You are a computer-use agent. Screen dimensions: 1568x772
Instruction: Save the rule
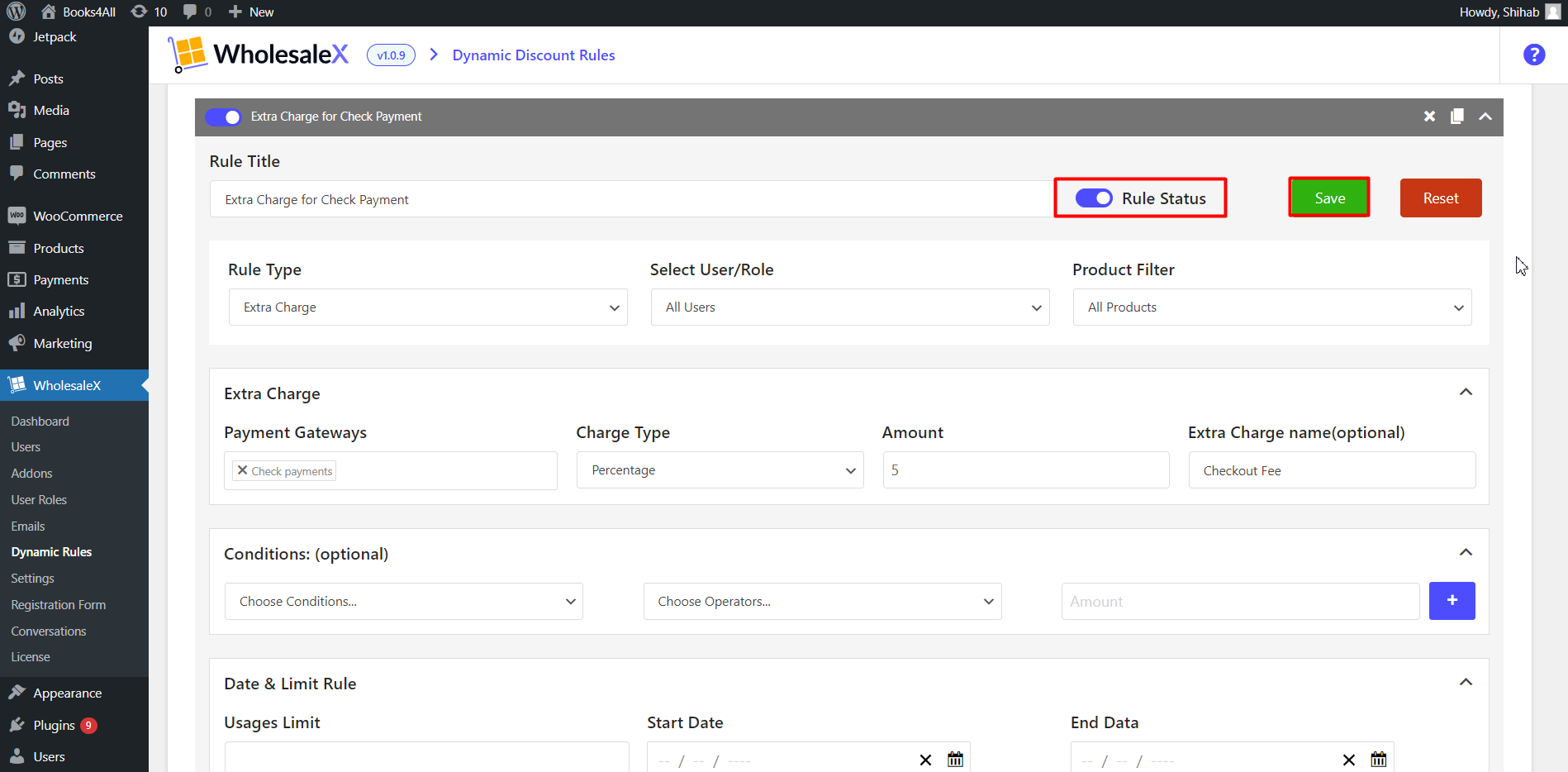tap(1329, 198)
